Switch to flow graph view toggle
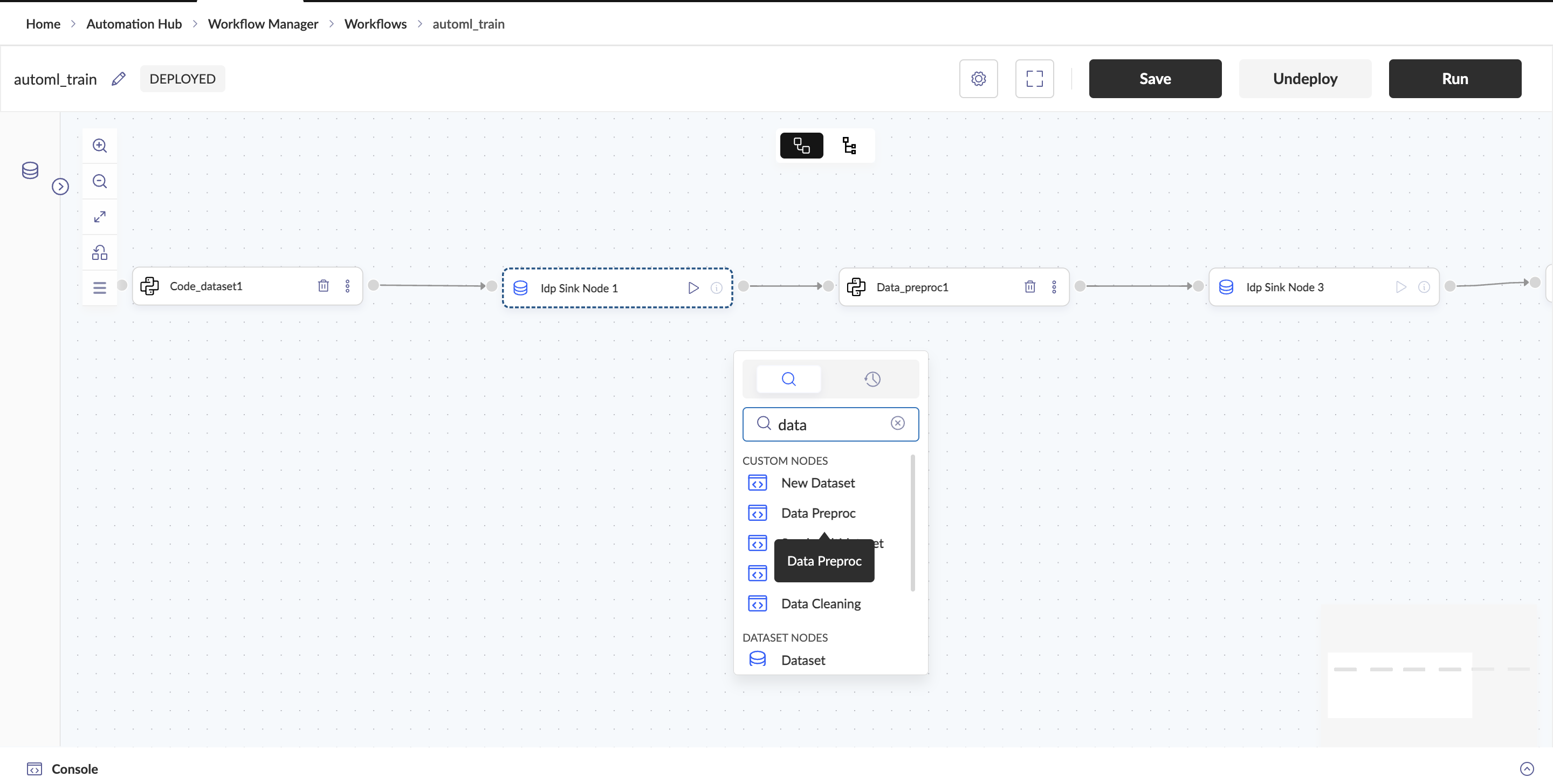 [801, 146]
